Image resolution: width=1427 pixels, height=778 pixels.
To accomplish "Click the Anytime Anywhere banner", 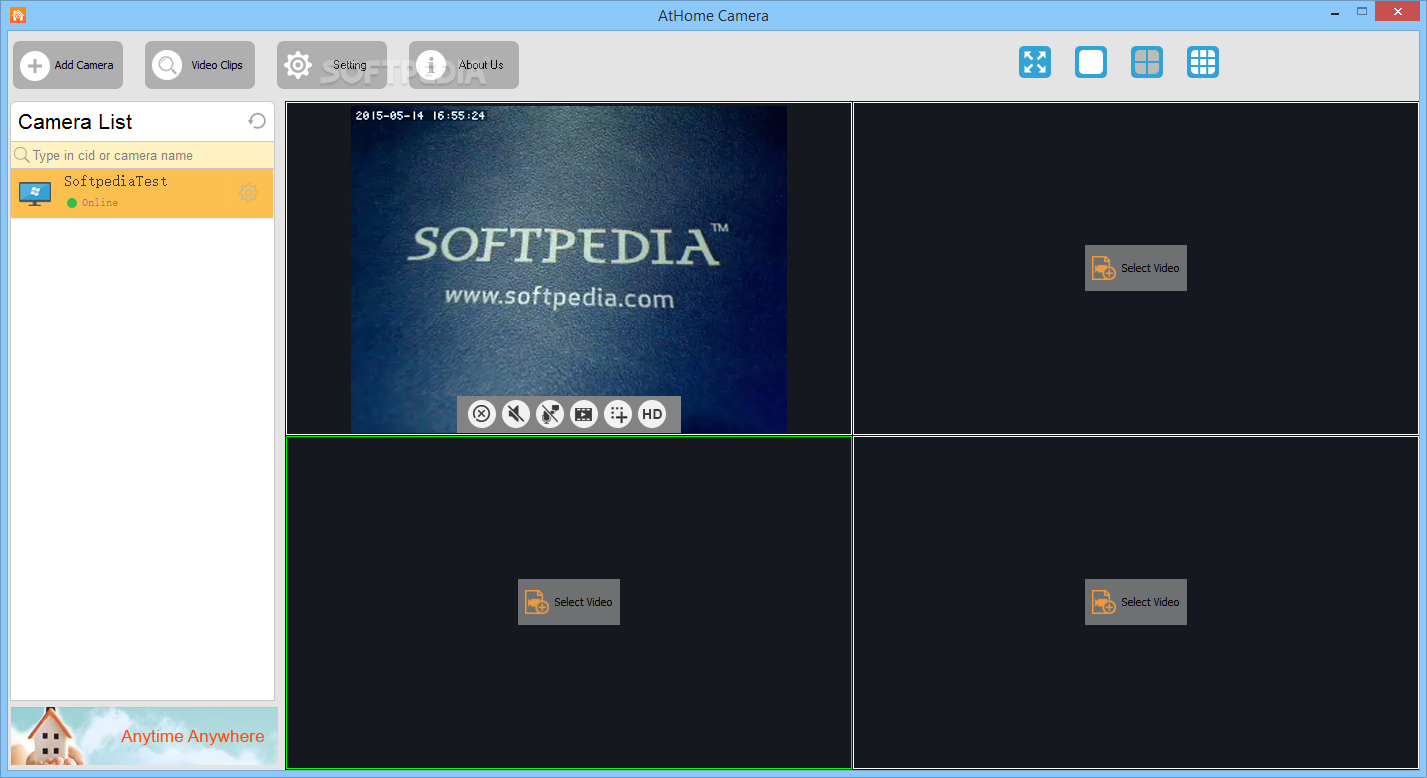I will pyautogui.click(x=144, y=736).
